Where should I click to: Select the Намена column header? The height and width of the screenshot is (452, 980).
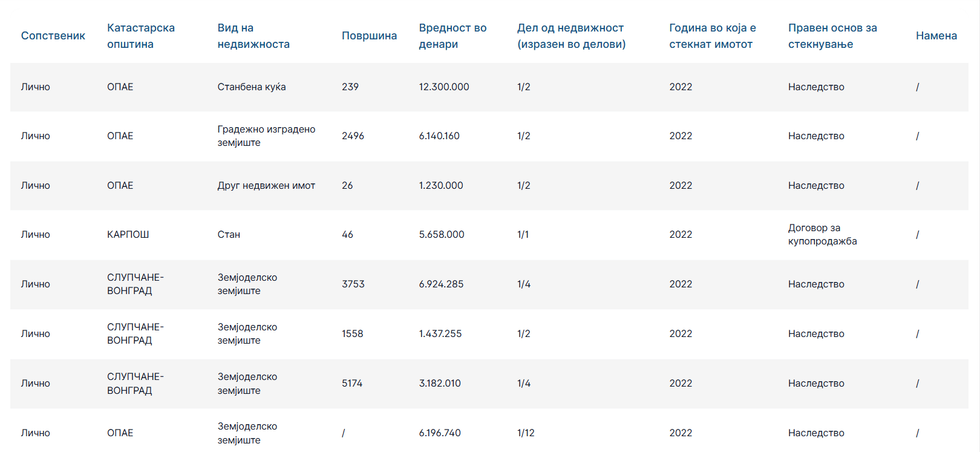pyautogui.click(x=936, y=36)
